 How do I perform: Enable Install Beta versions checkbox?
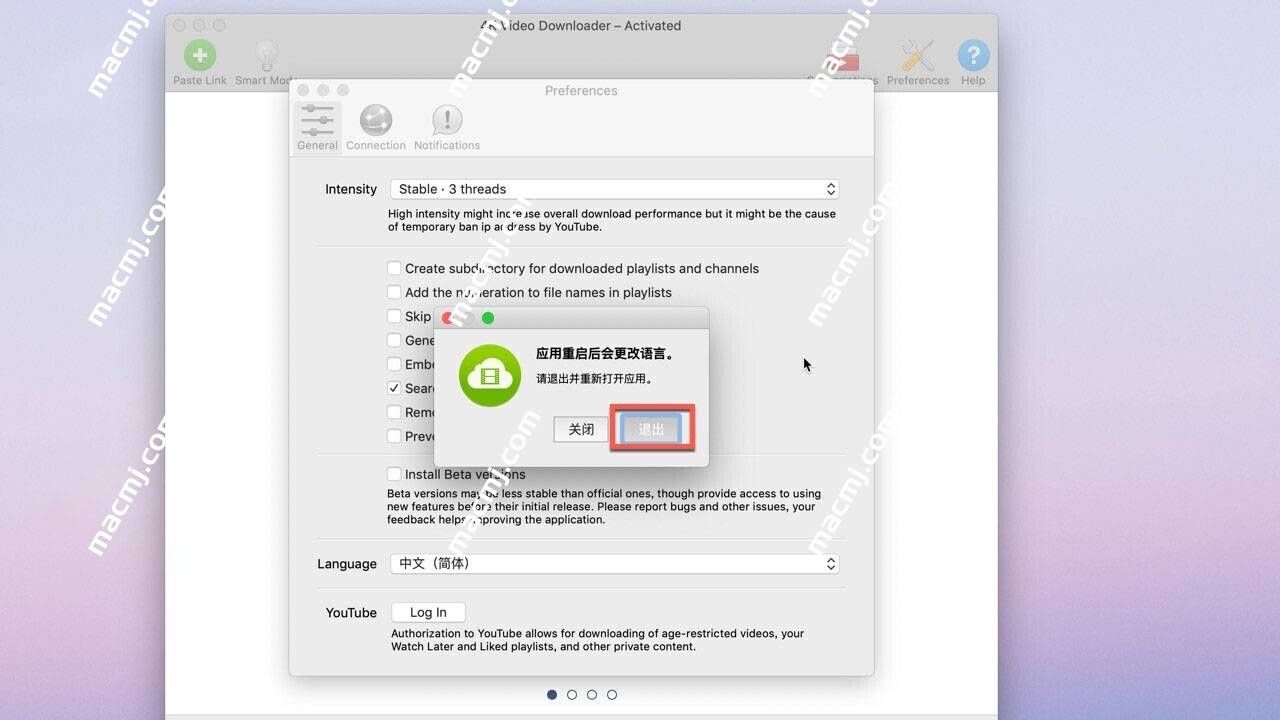coord(394,474)
